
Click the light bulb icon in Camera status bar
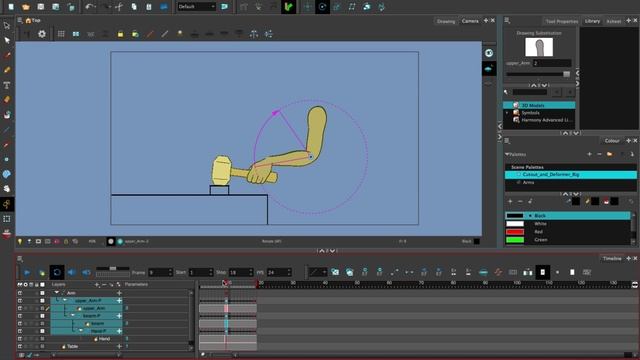(x=20, y=241)
